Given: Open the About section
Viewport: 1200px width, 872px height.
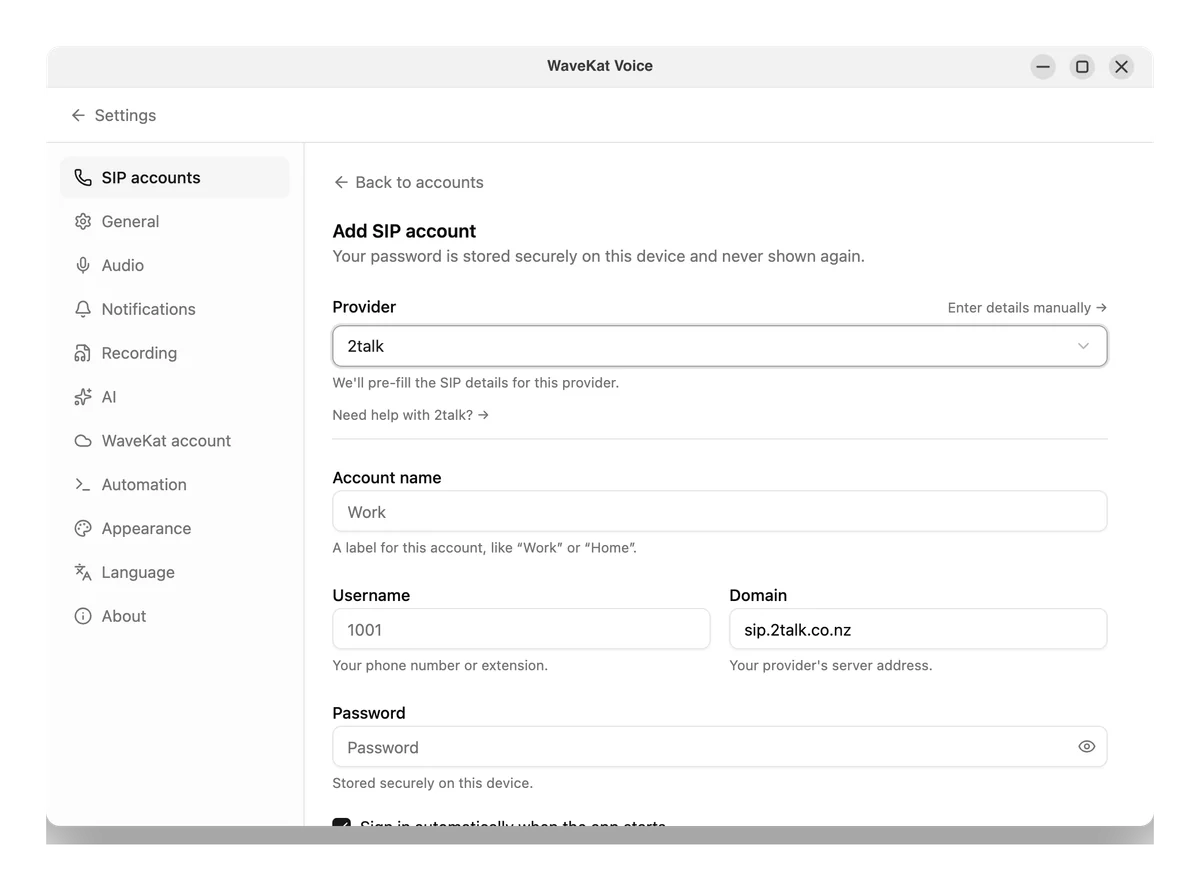Looking at the screenshot, I should click(175, 617).
